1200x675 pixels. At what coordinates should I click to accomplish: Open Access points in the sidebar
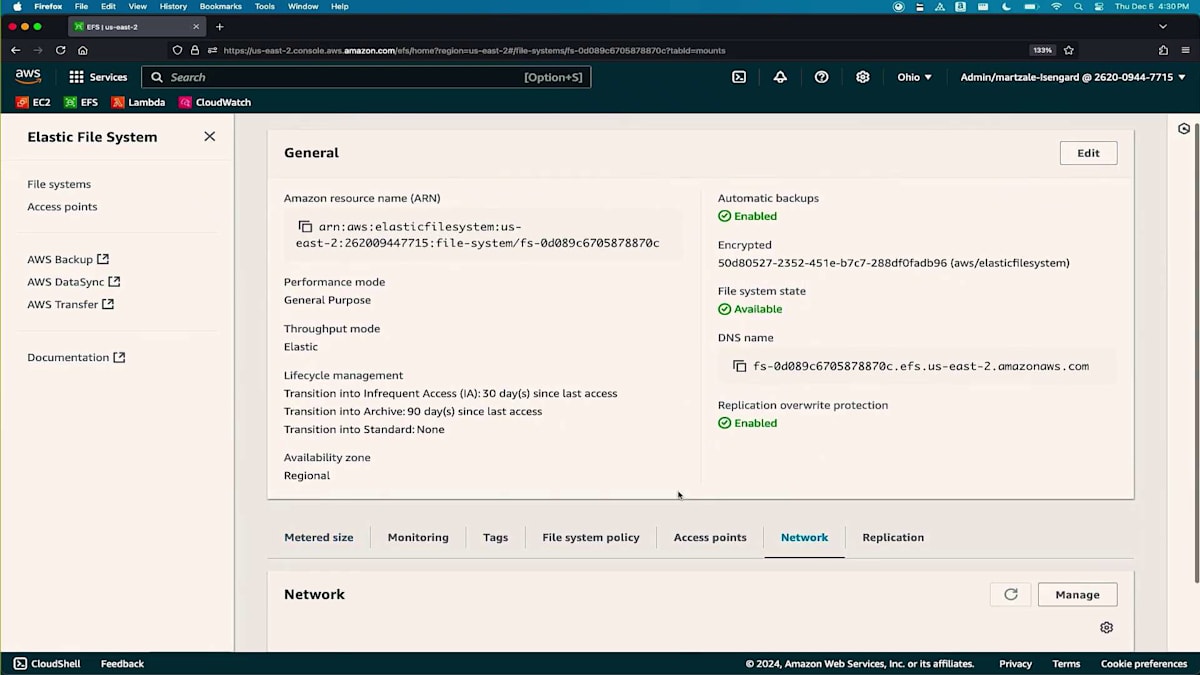62,206
